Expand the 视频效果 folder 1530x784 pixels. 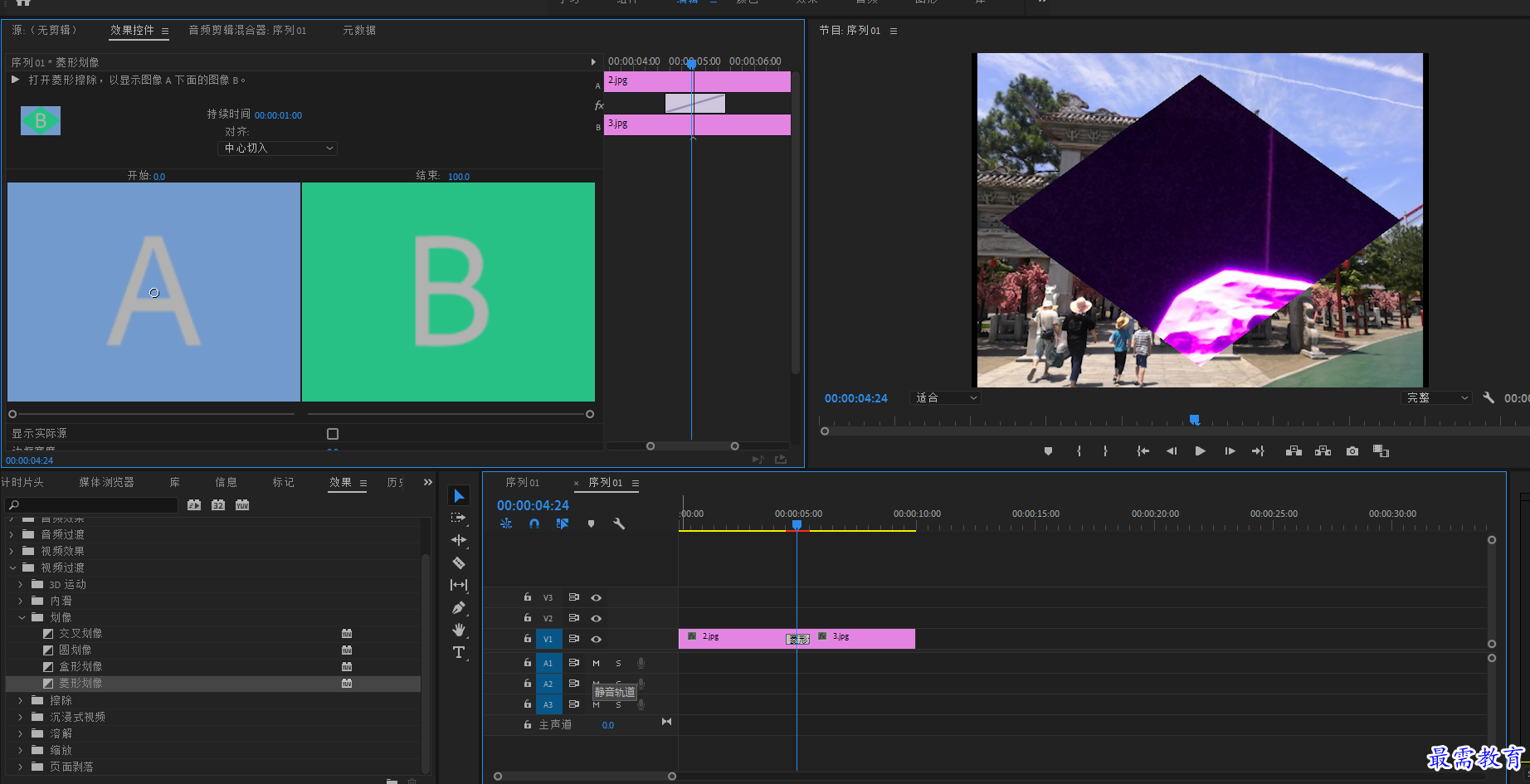tap(12, 551)
